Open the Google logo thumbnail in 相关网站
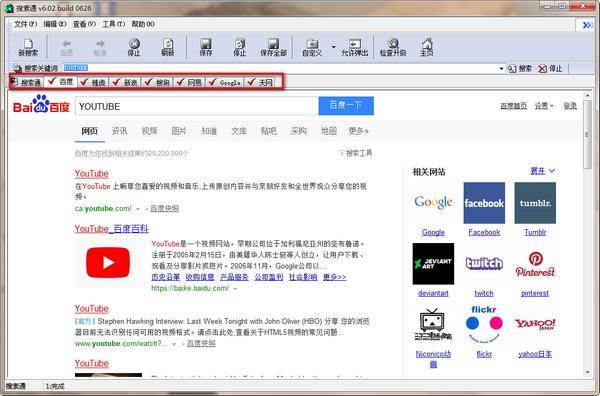The image size is (600, 396). (433, 203)
